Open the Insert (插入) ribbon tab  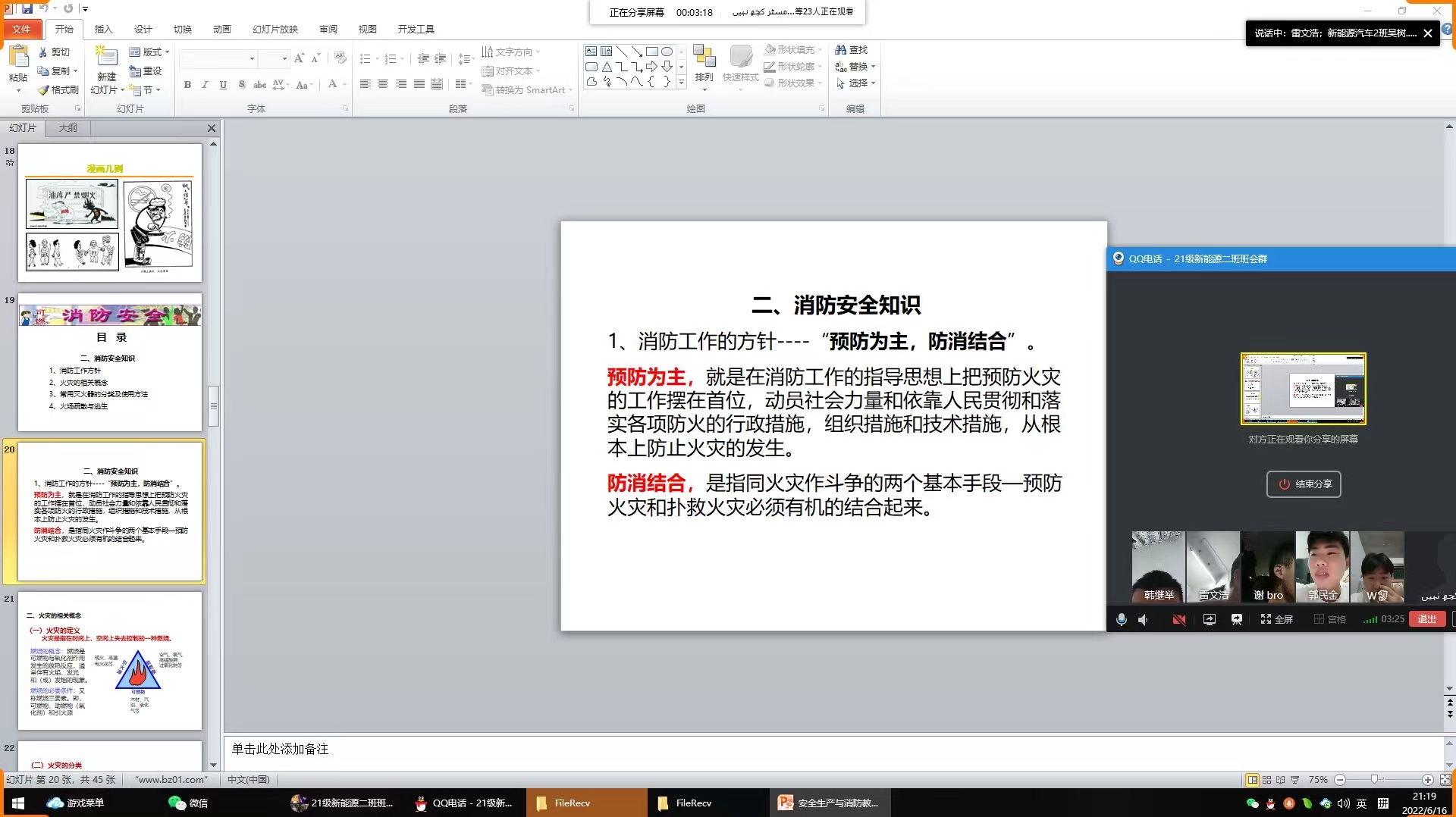click(103, 29)
